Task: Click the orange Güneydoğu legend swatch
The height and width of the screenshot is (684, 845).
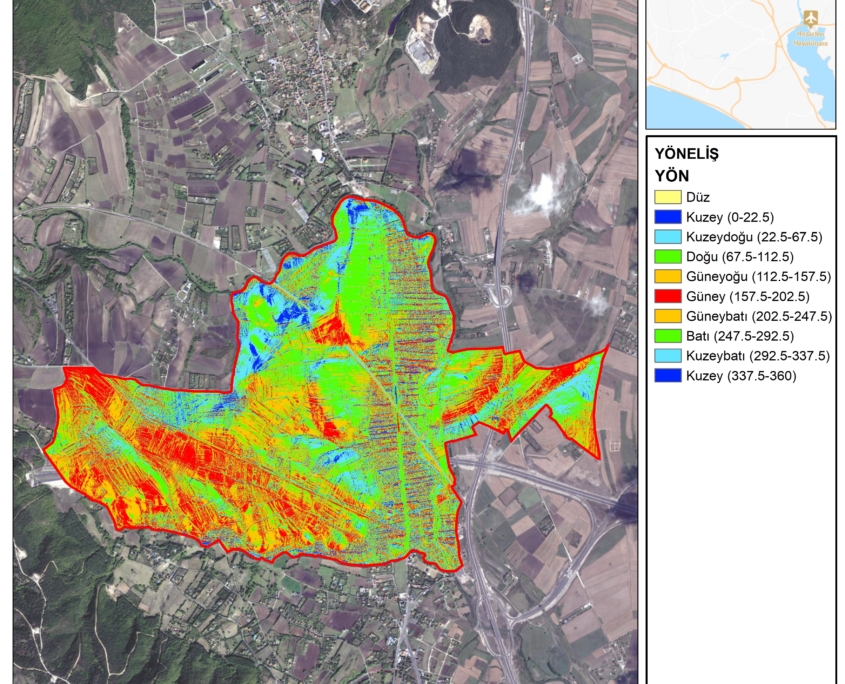Action: pos(667,276)
